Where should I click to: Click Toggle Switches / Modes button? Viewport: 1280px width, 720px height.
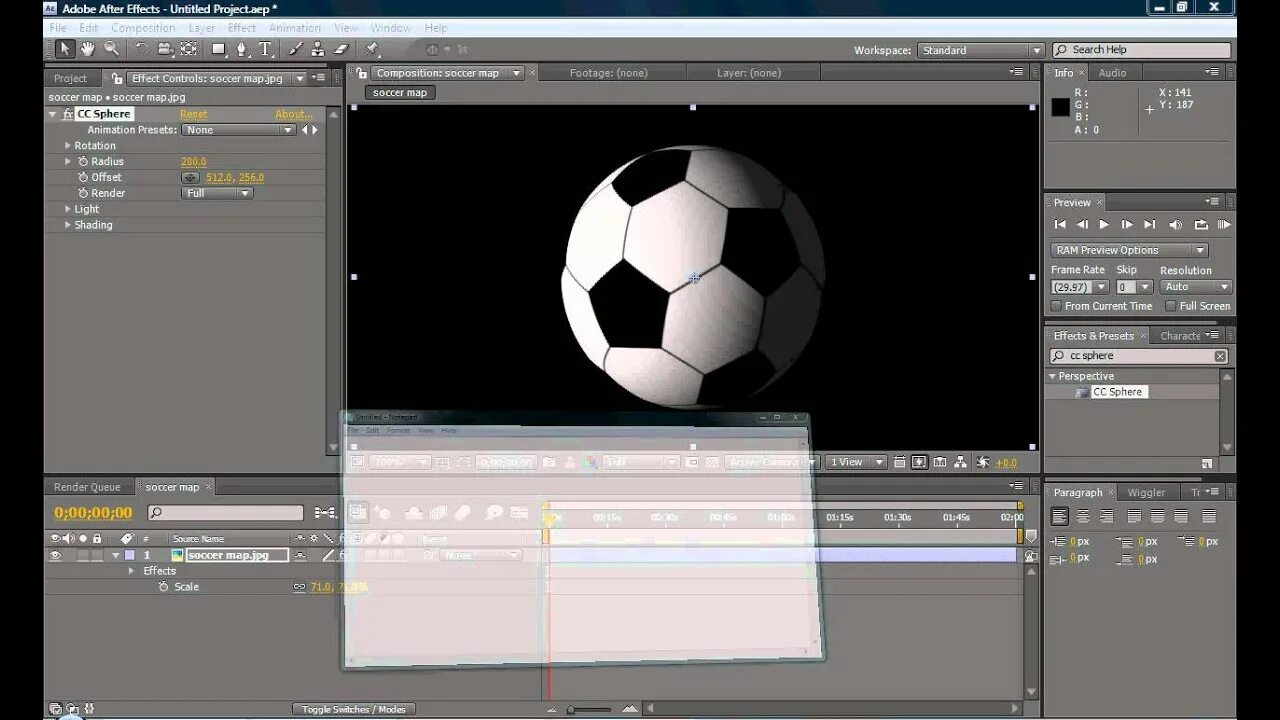pos(354,709)
